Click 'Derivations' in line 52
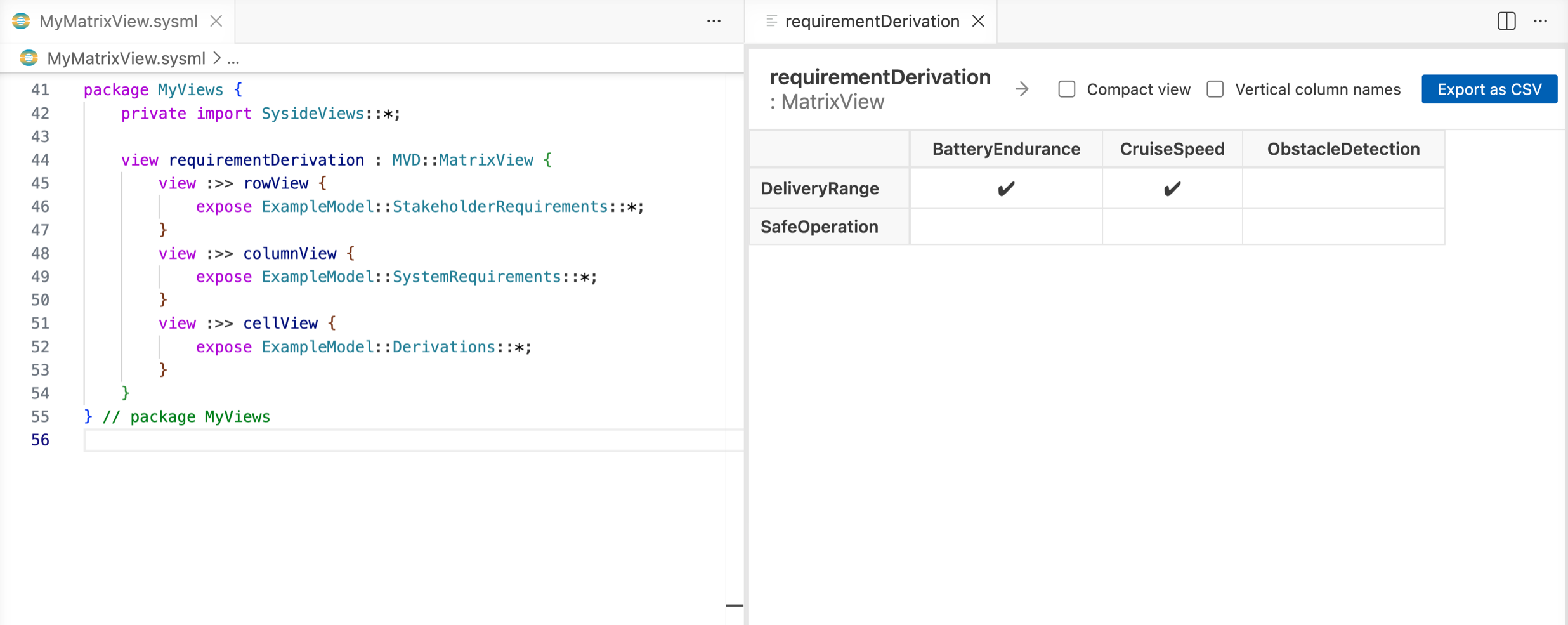The height and width of the screenshot is (625, 1568). point(443,347)
